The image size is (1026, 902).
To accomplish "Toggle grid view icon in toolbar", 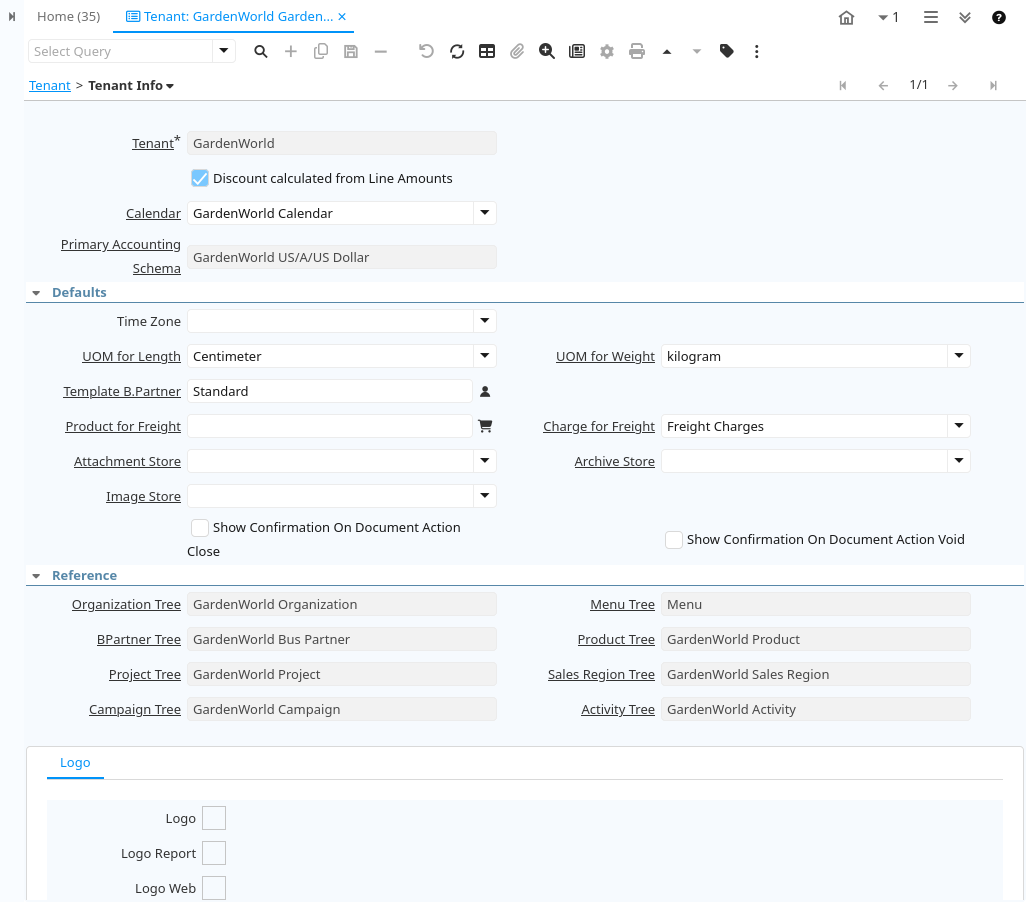I will tap(487, 52).
